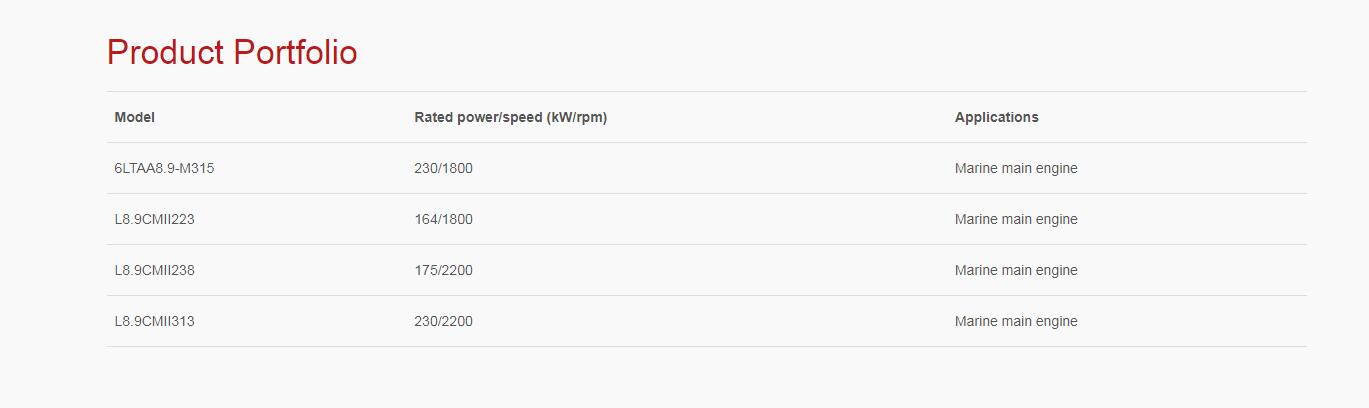
Task: Click the 230/1800 rated power value
Action: click(x=443, y=168)
